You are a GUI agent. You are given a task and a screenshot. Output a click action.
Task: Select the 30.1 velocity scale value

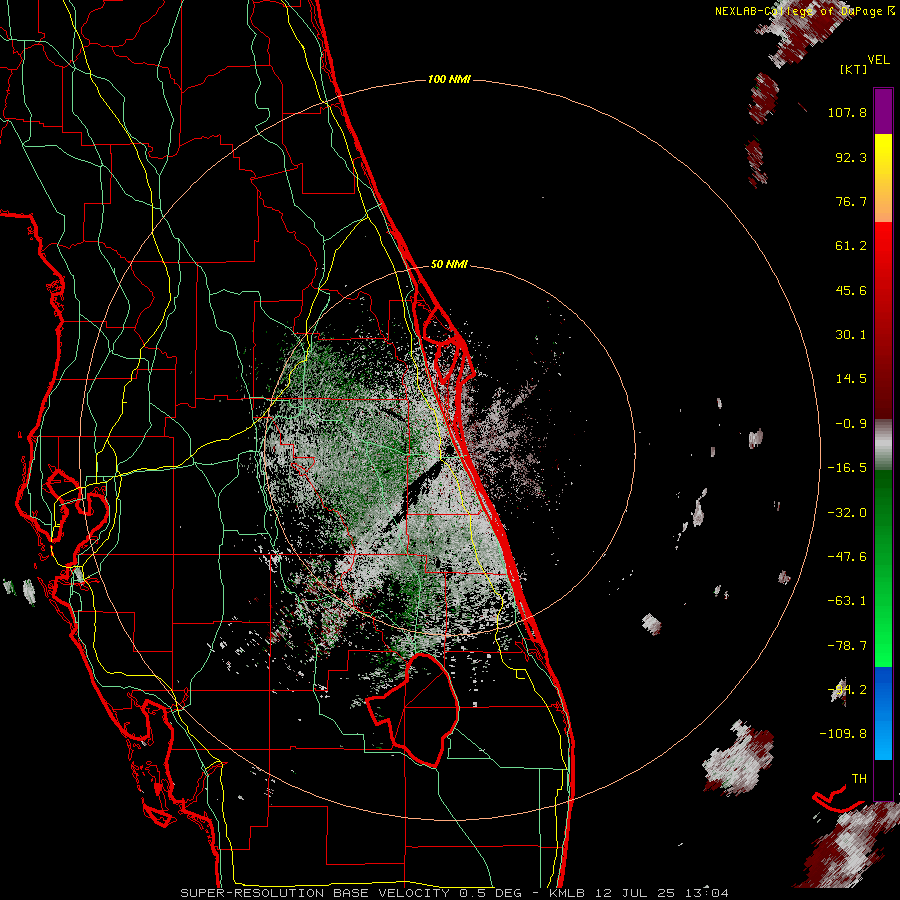851,335
